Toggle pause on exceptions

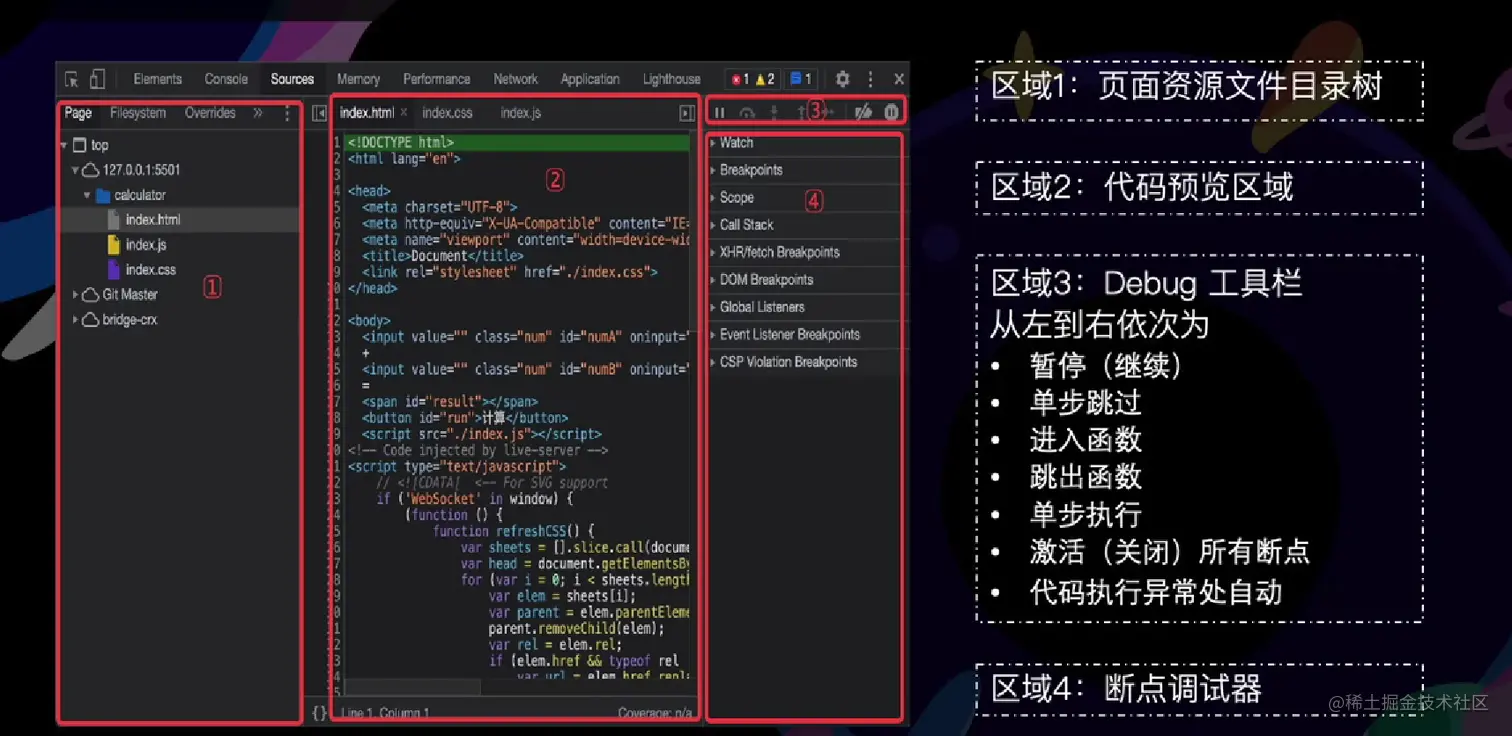pos(891,113)
